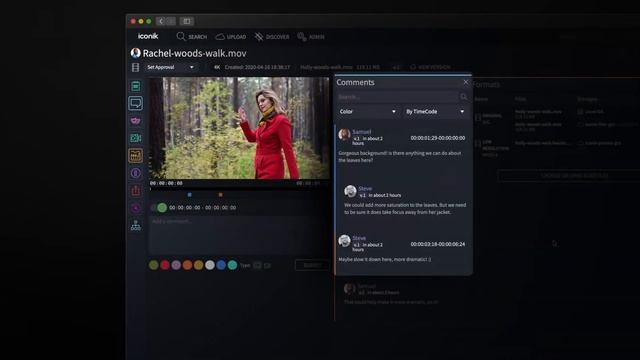Screen dimensions: 640x360
Task: Open the Set Approval dropdown
Action: [x=171, y=67]
